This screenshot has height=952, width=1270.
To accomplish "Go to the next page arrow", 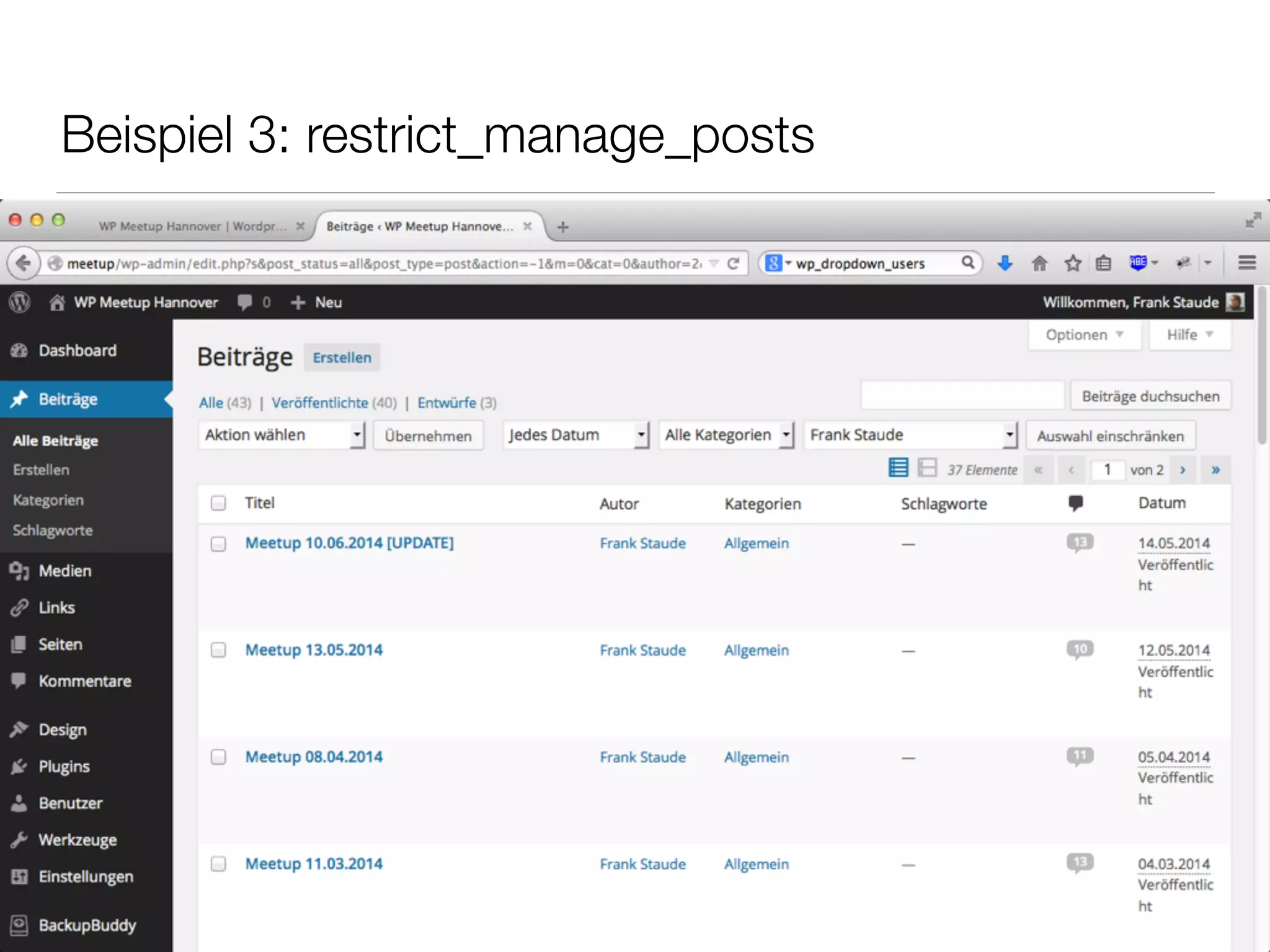I will pyautogui.click(x=1183, y=470).
